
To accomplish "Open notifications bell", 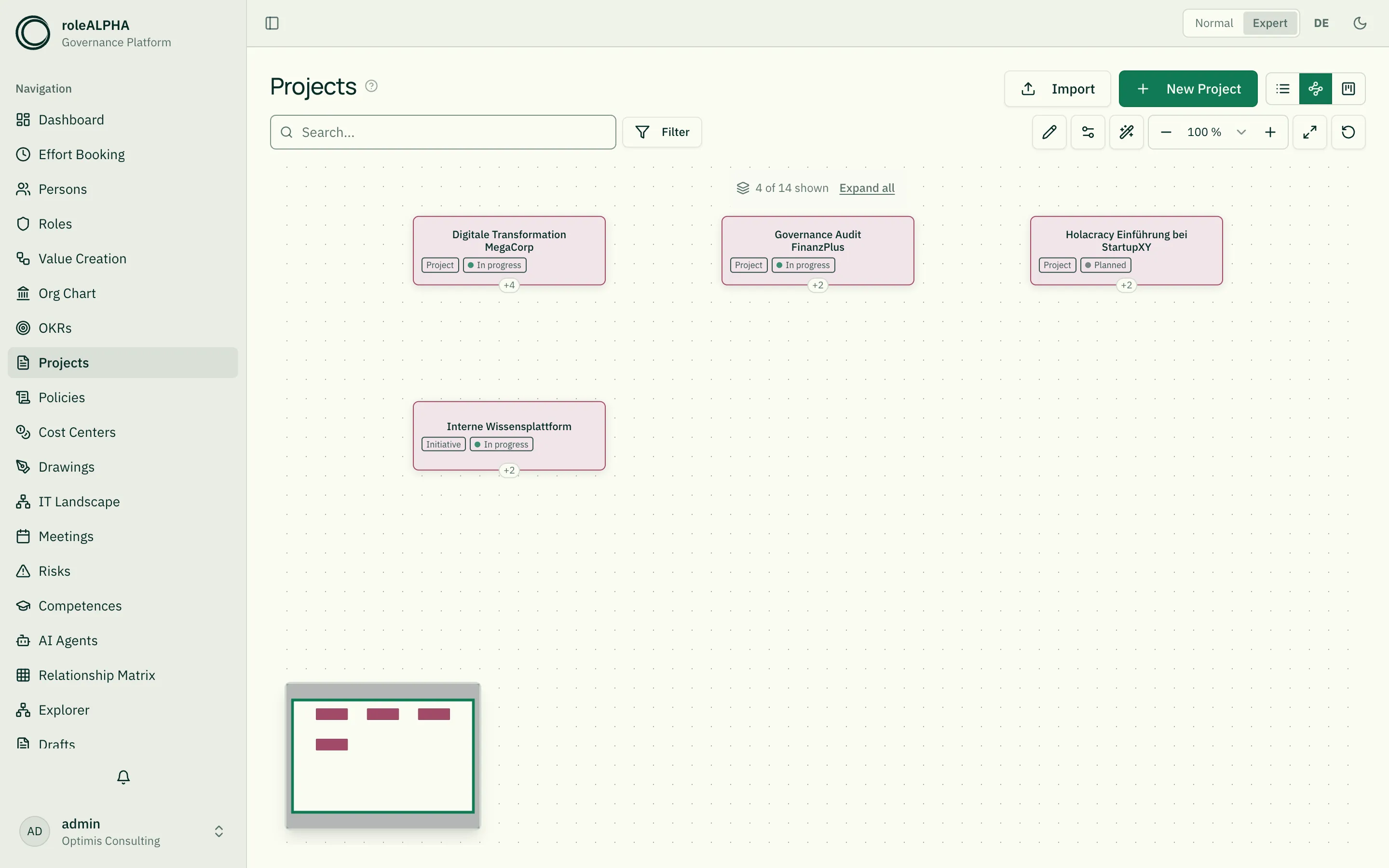I will coord(123,777).
